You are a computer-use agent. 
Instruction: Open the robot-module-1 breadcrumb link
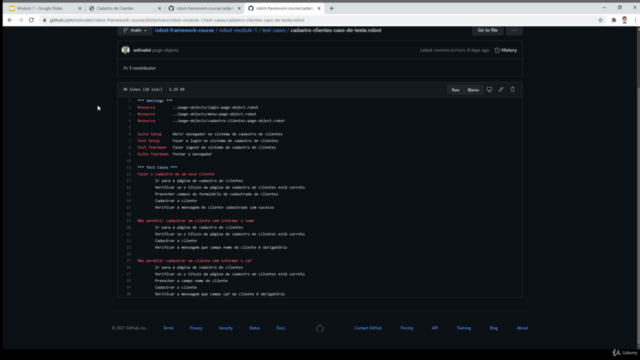(238, 30)
